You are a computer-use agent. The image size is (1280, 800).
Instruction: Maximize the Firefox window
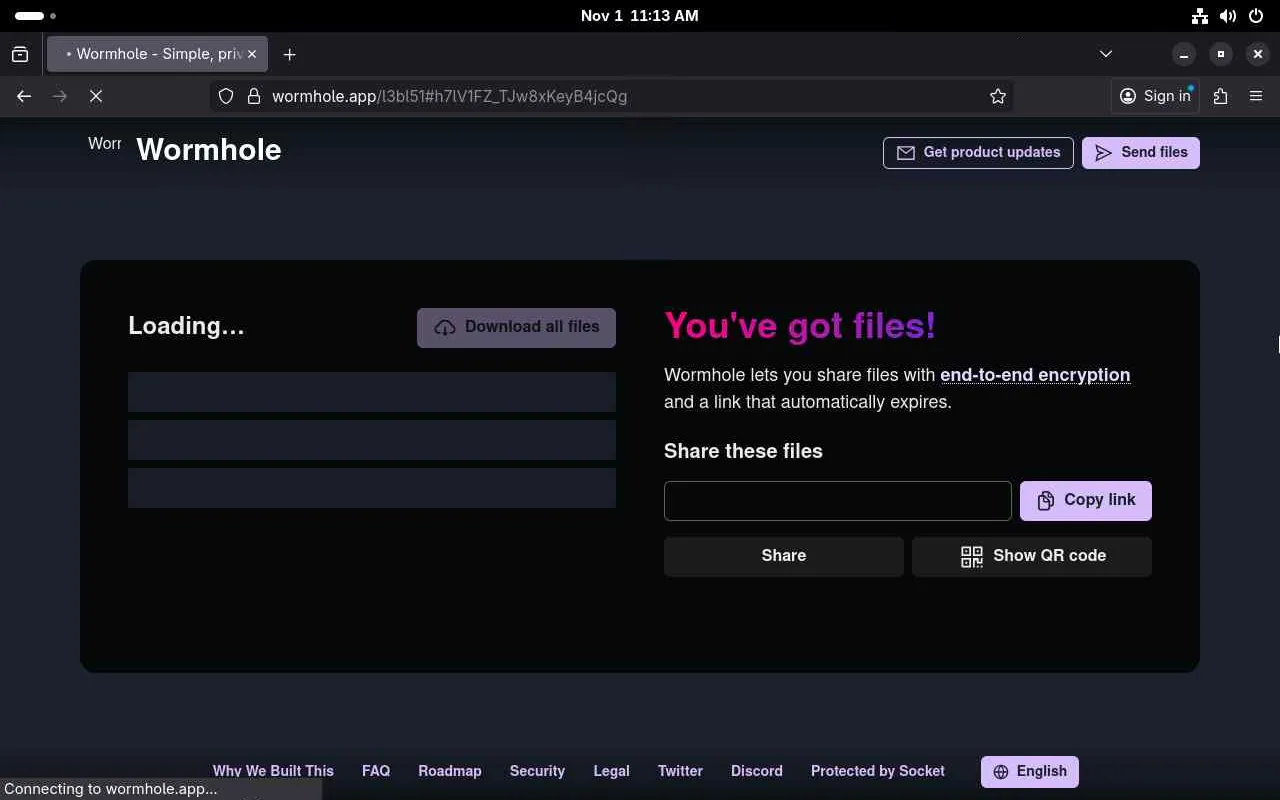pyautogui.click(x=1221, y=54)
